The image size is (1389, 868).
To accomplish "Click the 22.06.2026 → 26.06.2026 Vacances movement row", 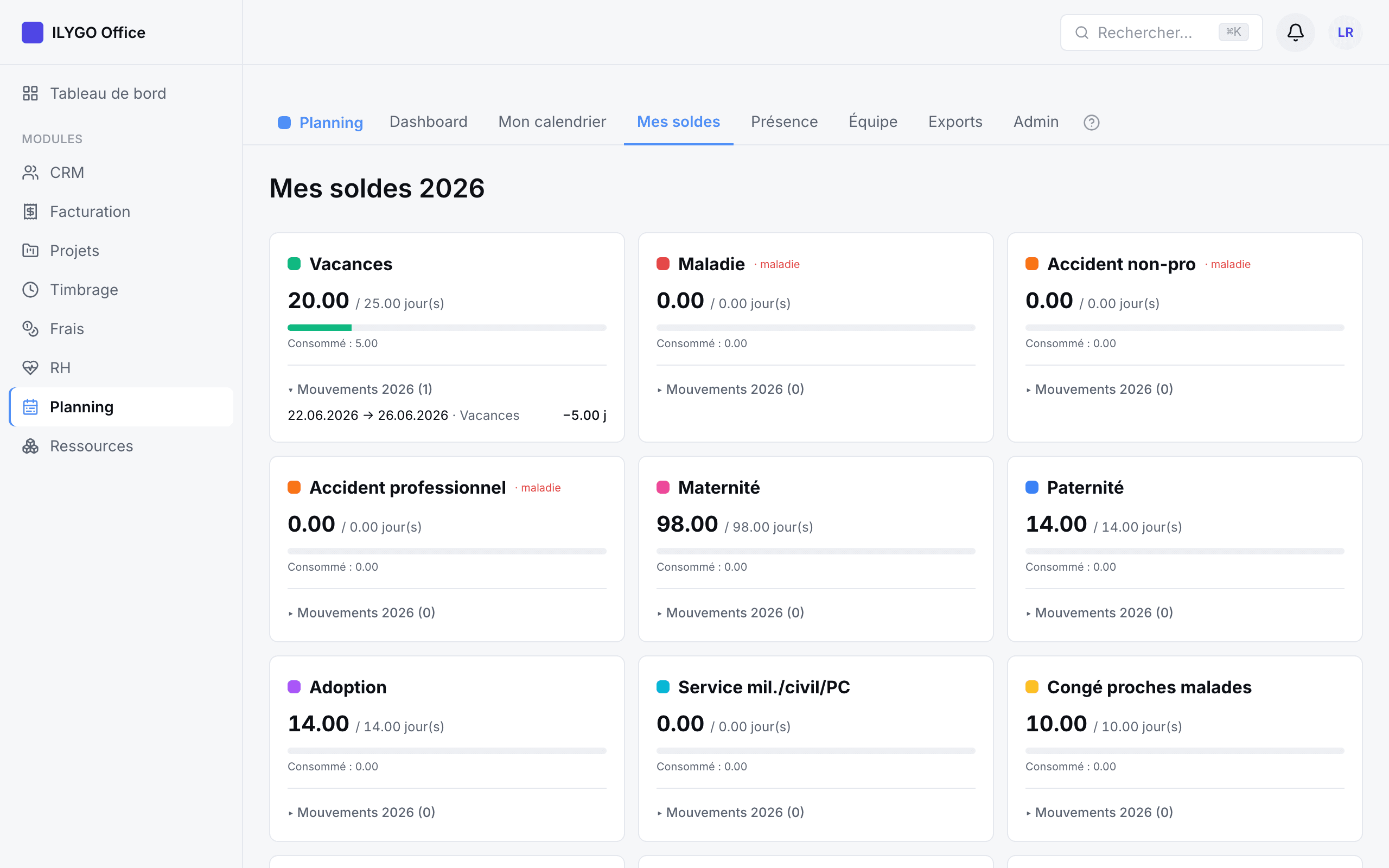I will click(447, 415).
